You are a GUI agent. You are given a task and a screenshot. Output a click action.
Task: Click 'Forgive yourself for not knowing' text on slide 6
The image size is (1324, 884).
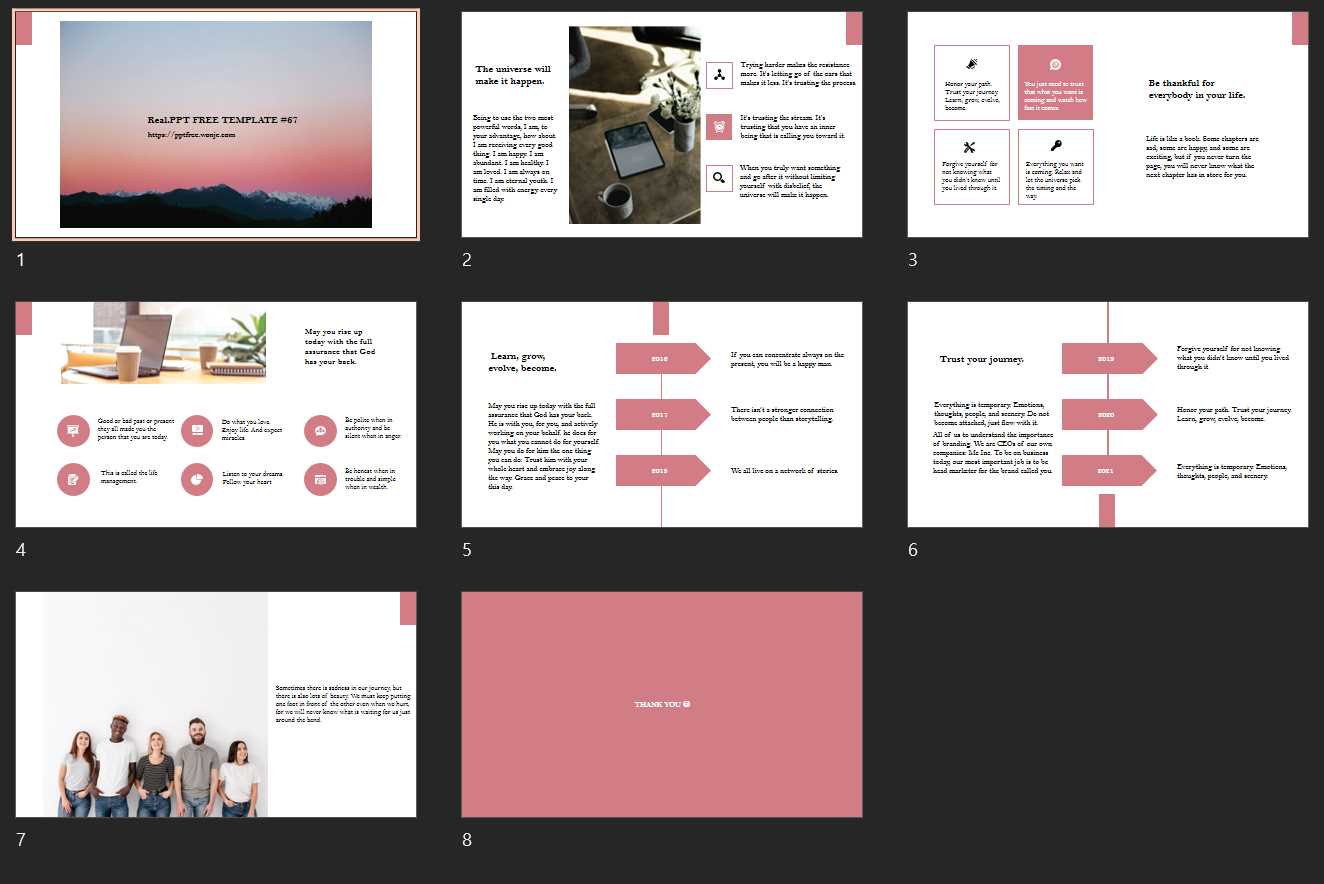click(x=1233, y=358)
